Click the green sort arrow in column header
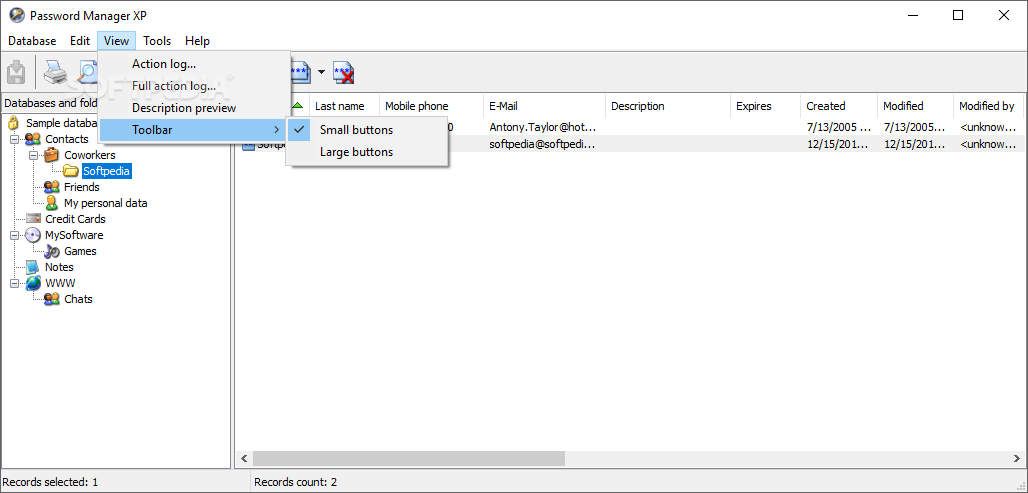The image size is (1028, 493). coord(298,106)
